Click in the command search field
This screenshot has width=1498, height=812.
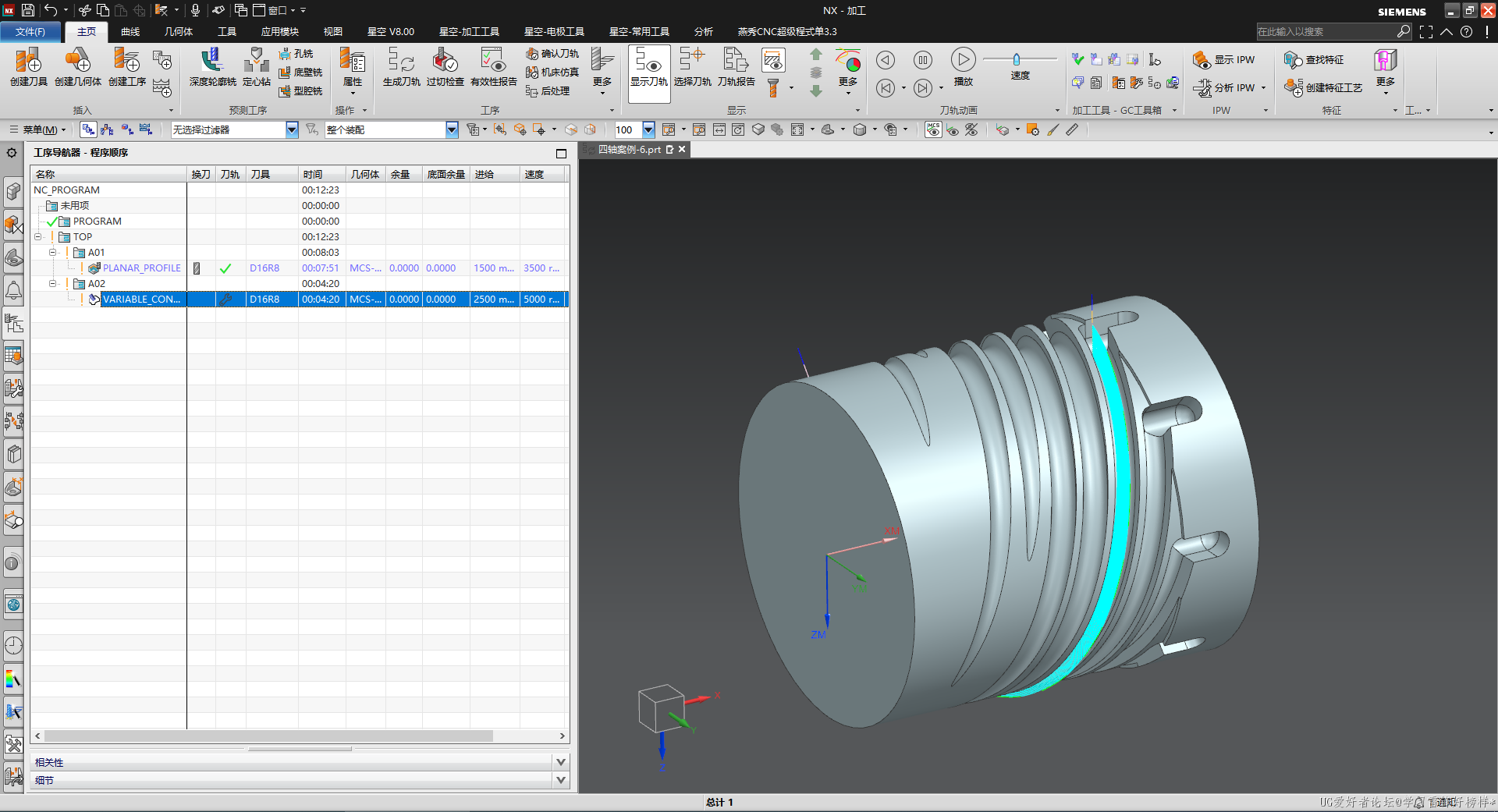[1326, 32]
